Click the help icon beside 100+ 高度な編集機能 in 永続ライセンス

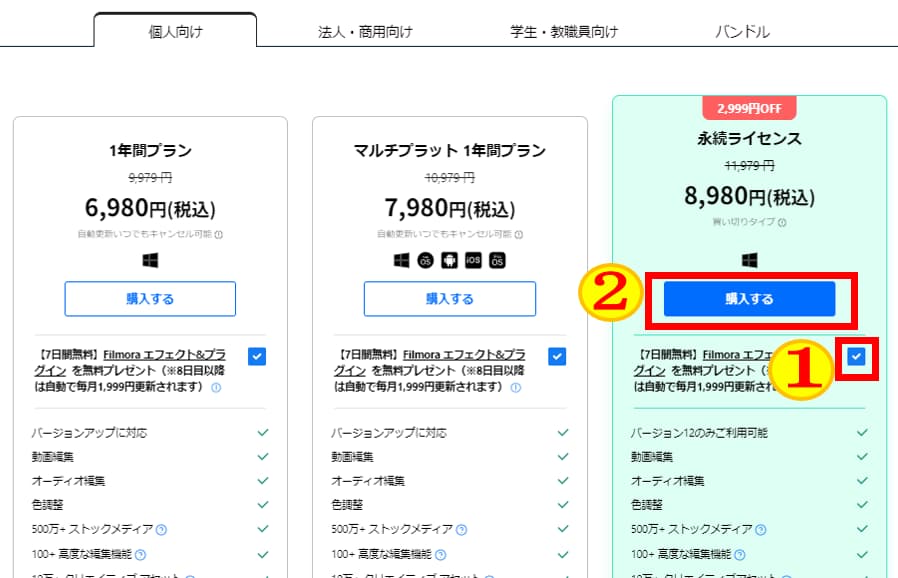740,555
